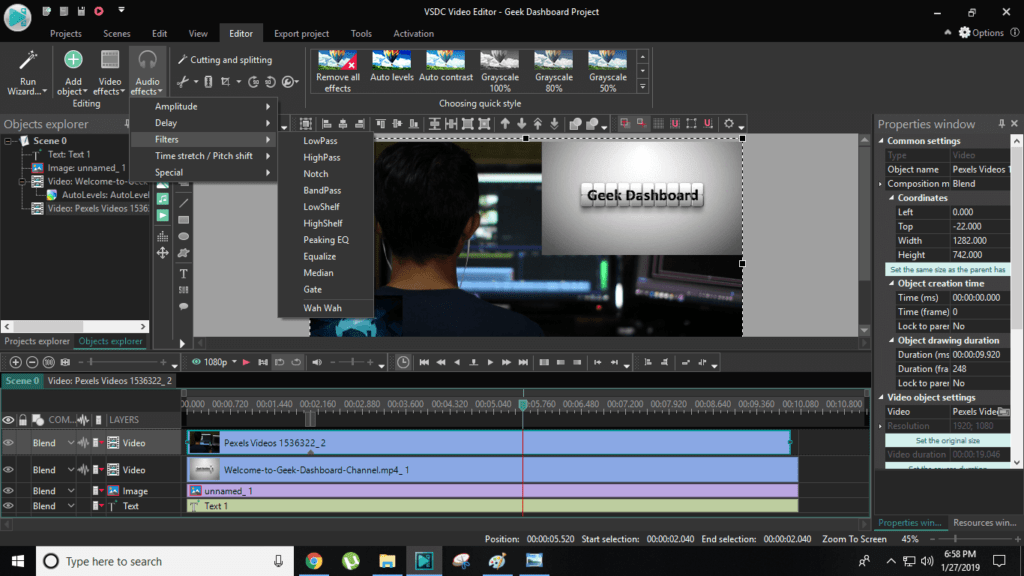Screen dimensions: 1024x576
Task: Open Google Chrome from the taskbar
Action: (x=314, y=561)
